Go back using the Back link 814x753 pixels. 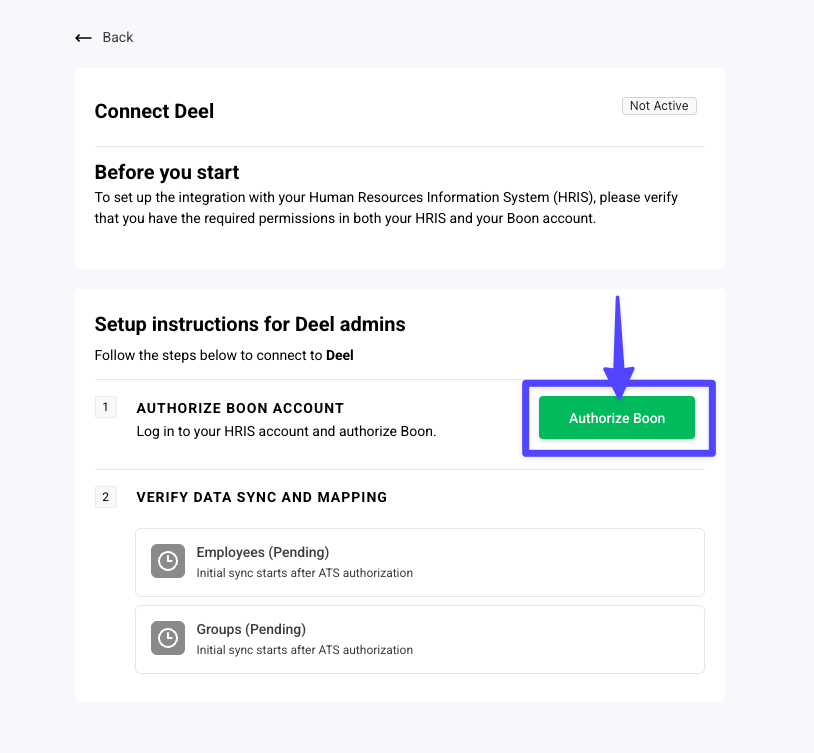[x=117, y=38]
